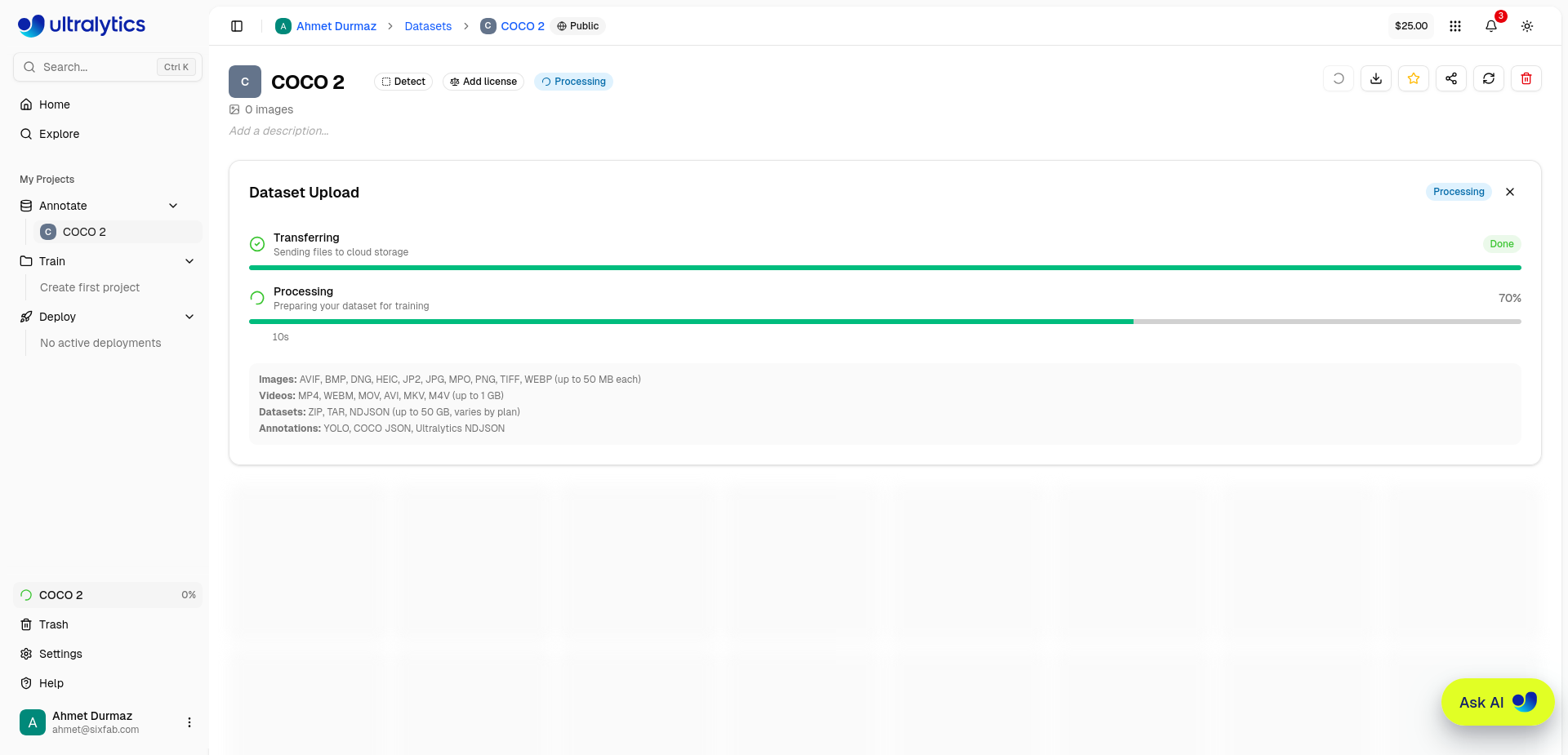
Task: Click the Processing status badge in header
Action: (573, 82)
